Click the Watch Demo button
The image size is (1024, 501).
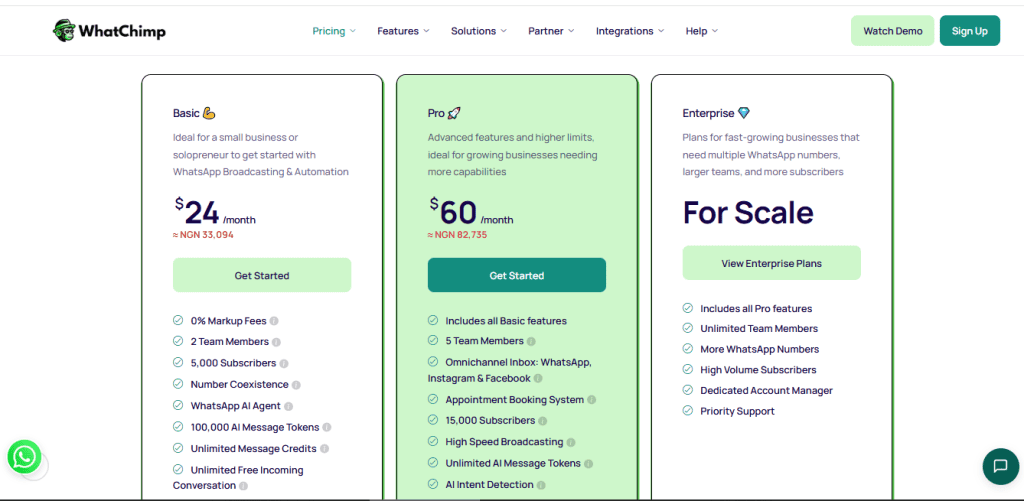pos(892,31)
